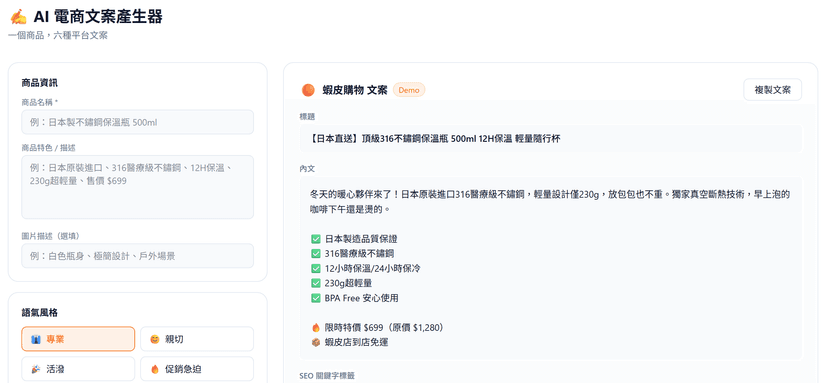The width and height of the screenshot is (828, 383).
Task: Copy the copywriting with 複製文案 button
Action: (773, 90)
